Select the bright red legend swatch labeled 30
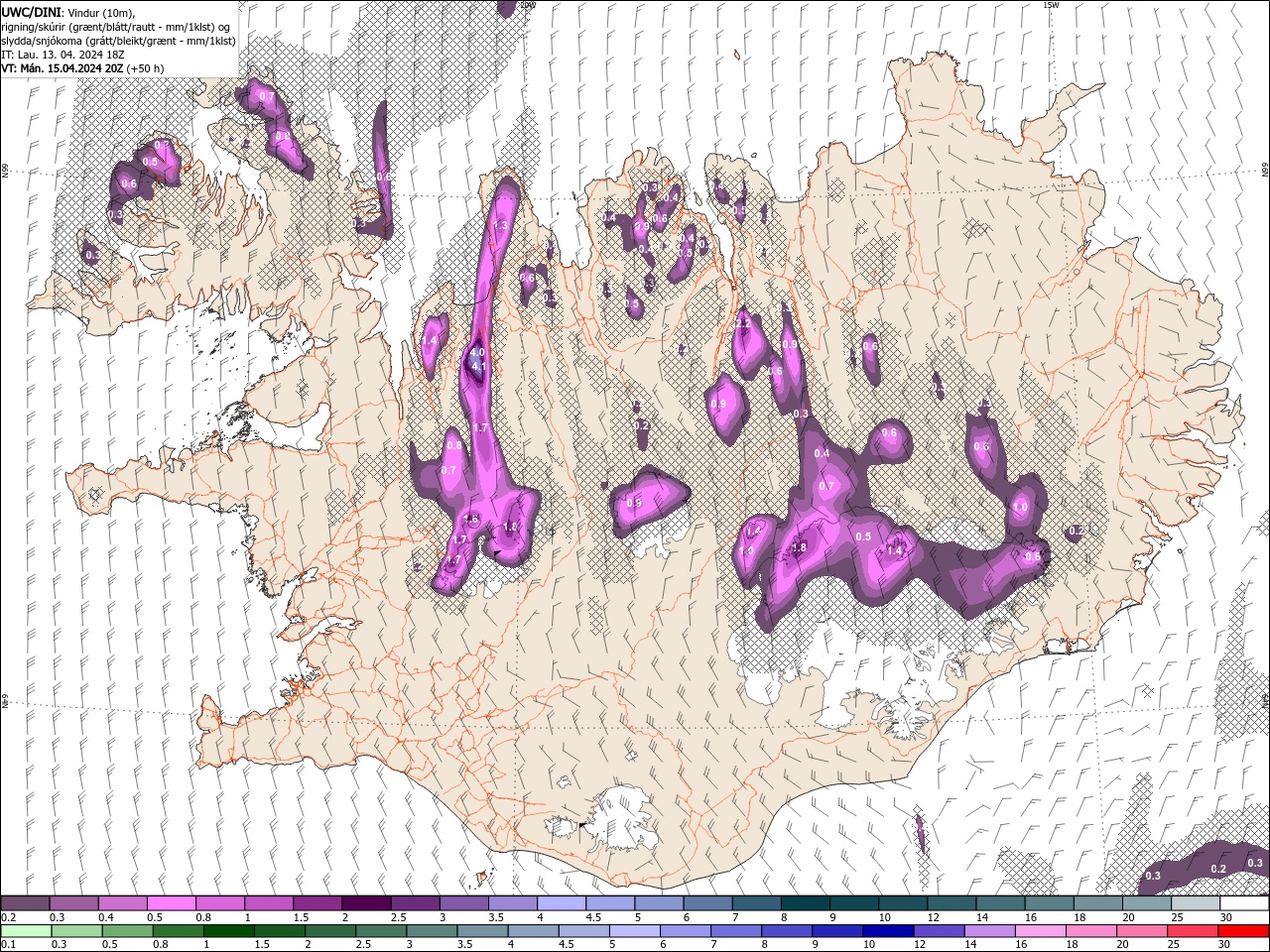1270x952 pixels. tap(1244, 931)
